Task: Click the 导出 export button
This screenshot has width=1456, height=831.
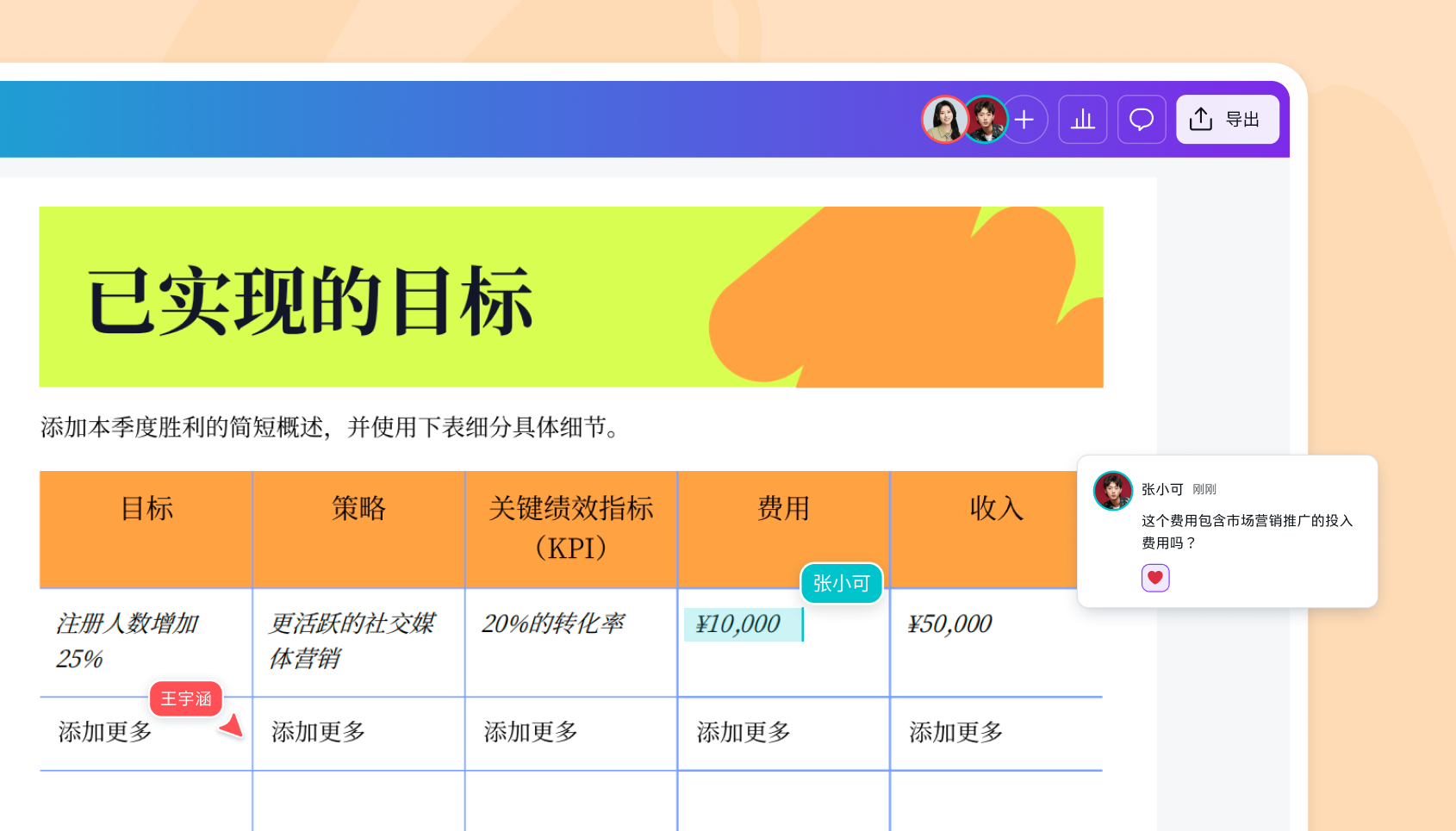Action: 1228,120
